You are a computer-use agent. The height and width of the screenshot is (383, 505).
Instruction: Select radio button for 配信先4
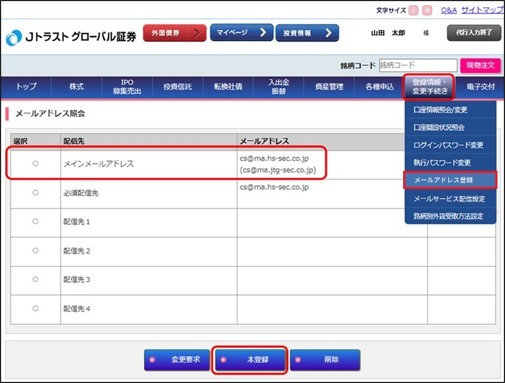[35, 309]
